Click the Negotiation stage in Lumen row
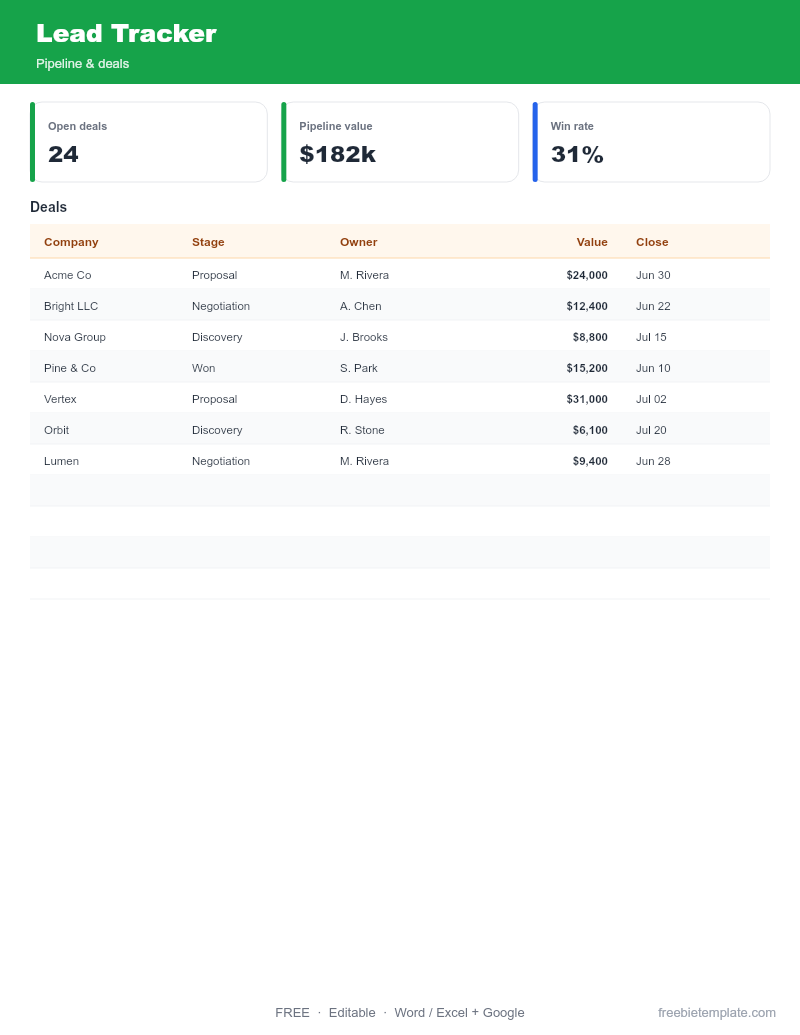 [x=221, y=461]
